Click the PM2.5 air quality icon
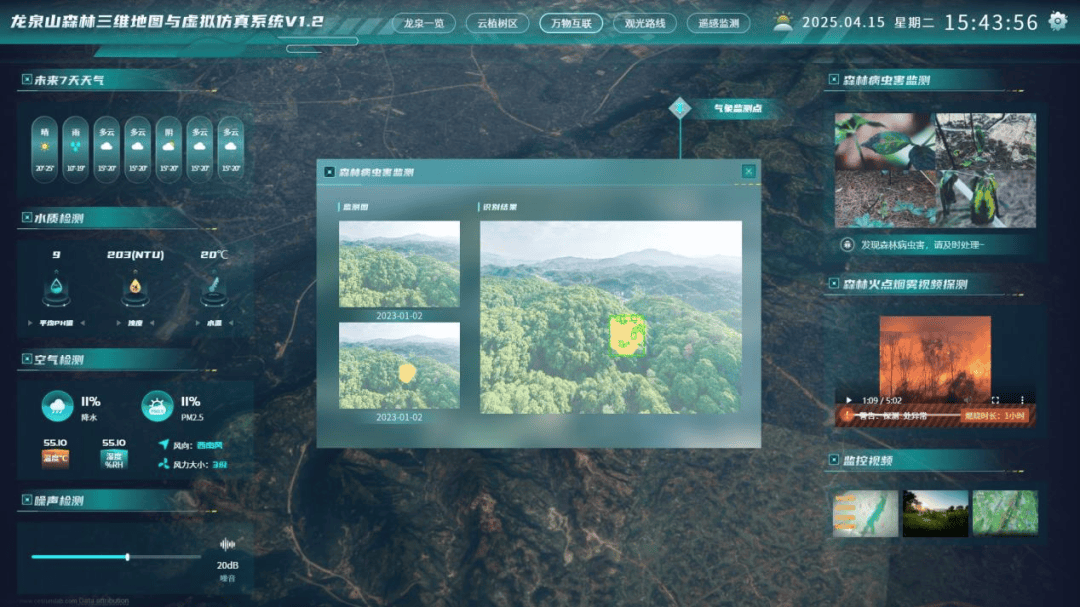Image resolution: width=1080 pixels, height=607 pixels. tap(157, 406)
